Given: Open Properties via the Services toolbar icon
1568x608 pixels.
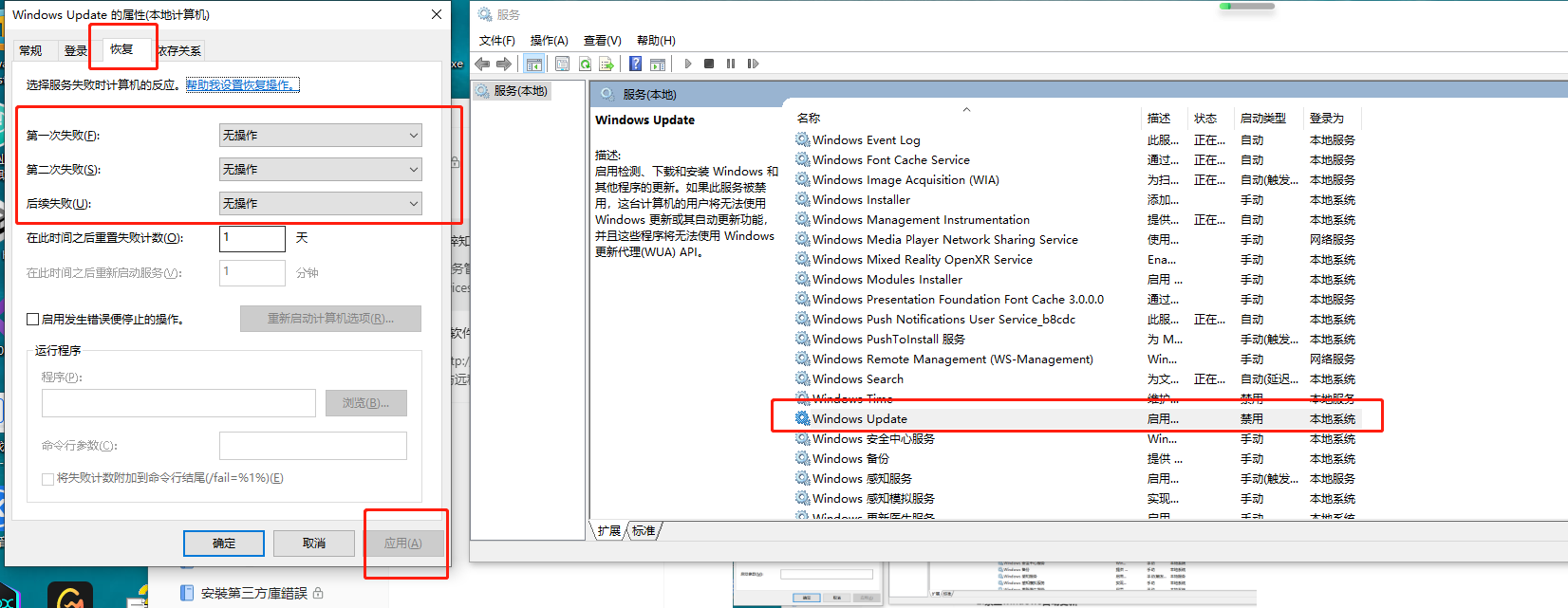Looking at the screenshot, I should [562, 64].
